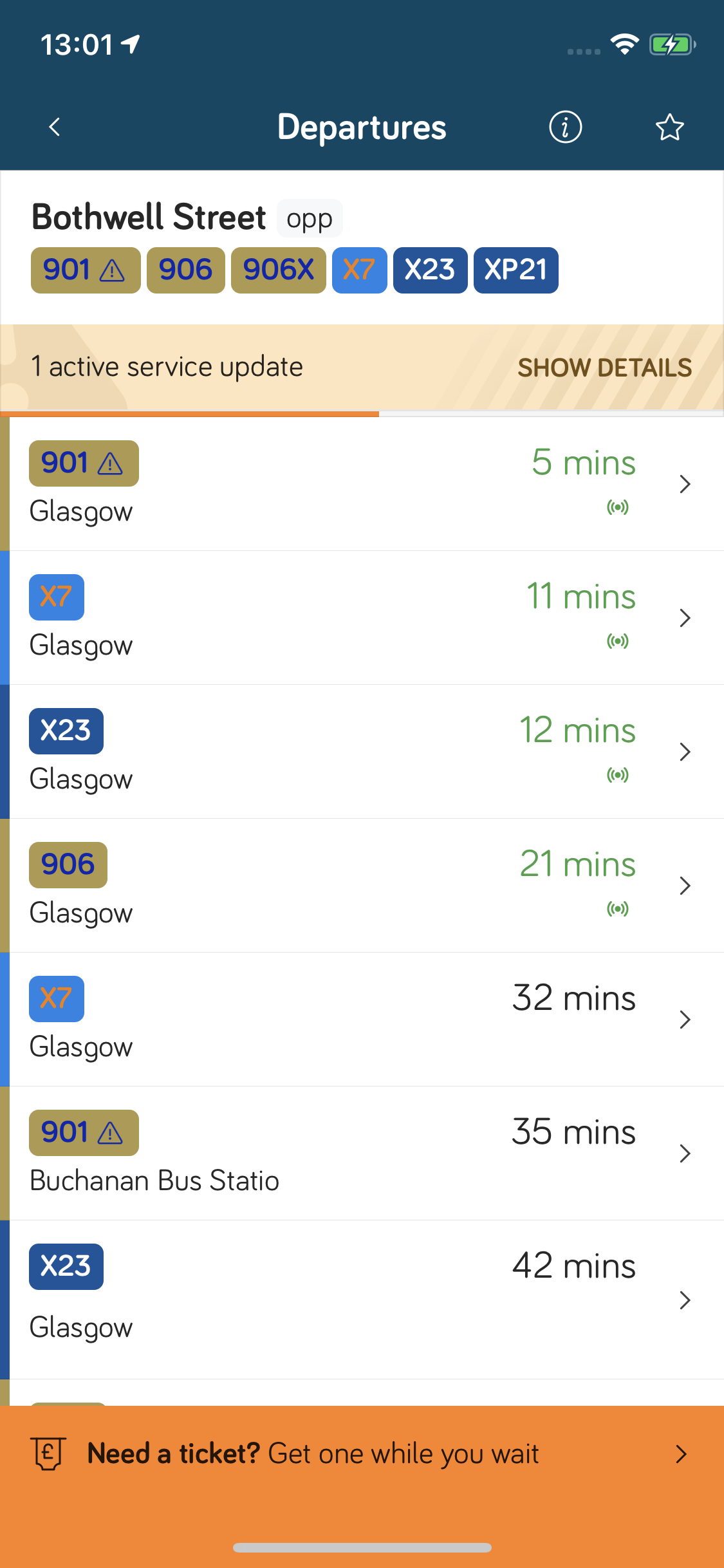The width and height of the screenshot is (724, 1568).
Task: Open the 901 Buchanan Bus Station chevron
Action: (x=685, y=1153)
